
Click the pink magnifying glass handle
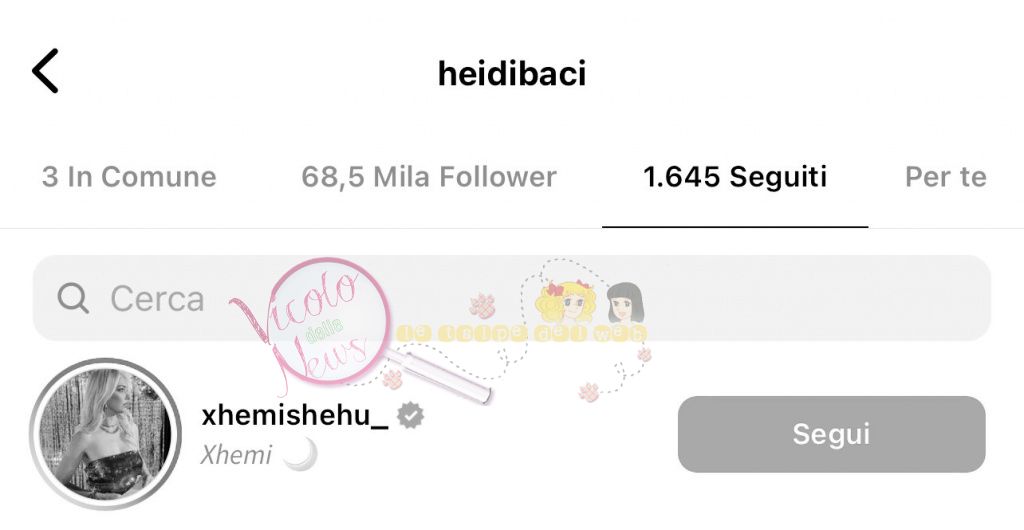pyautogui.click(x=440, y=377)
